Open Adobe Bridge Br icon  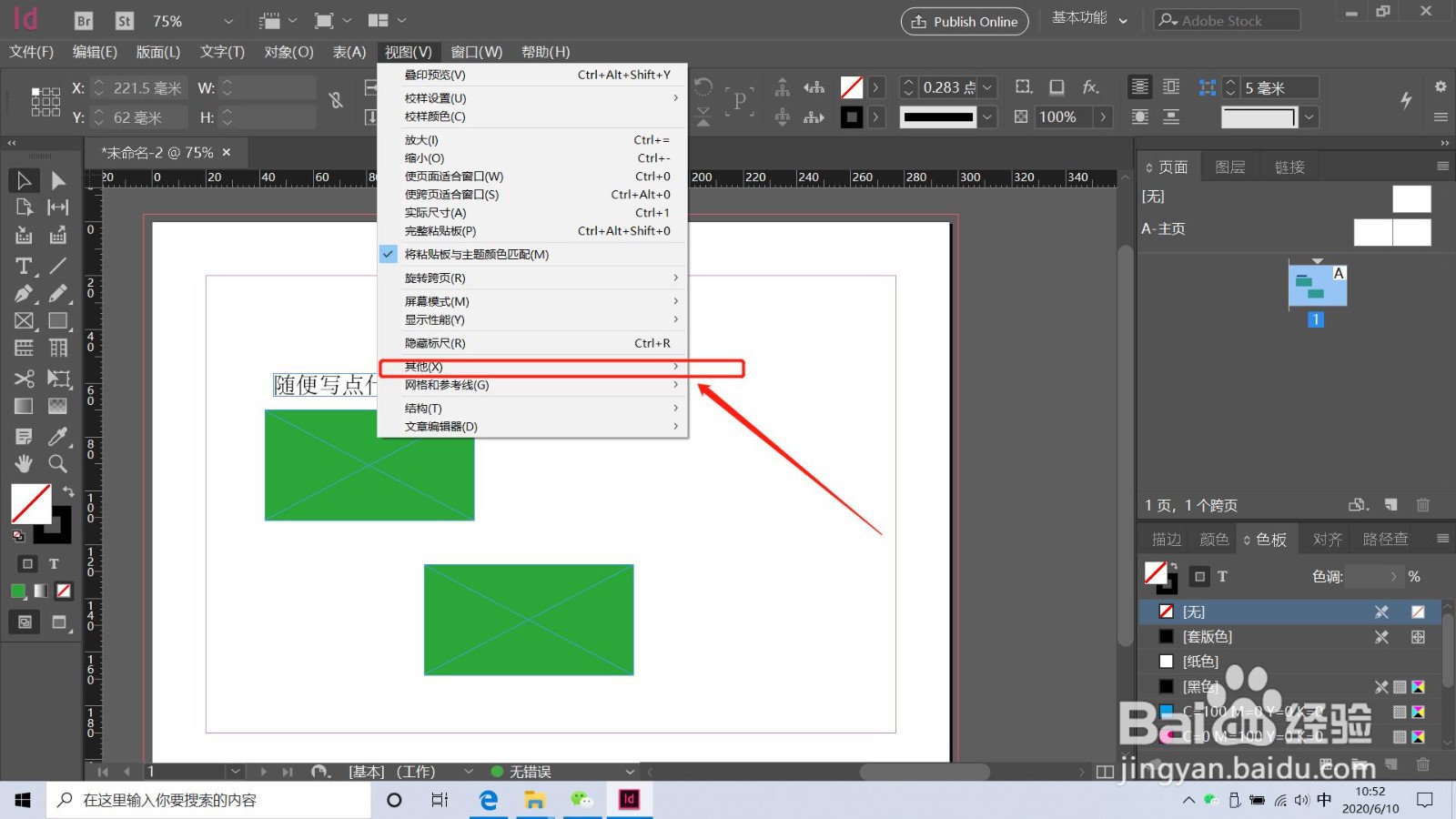(84, 21)
